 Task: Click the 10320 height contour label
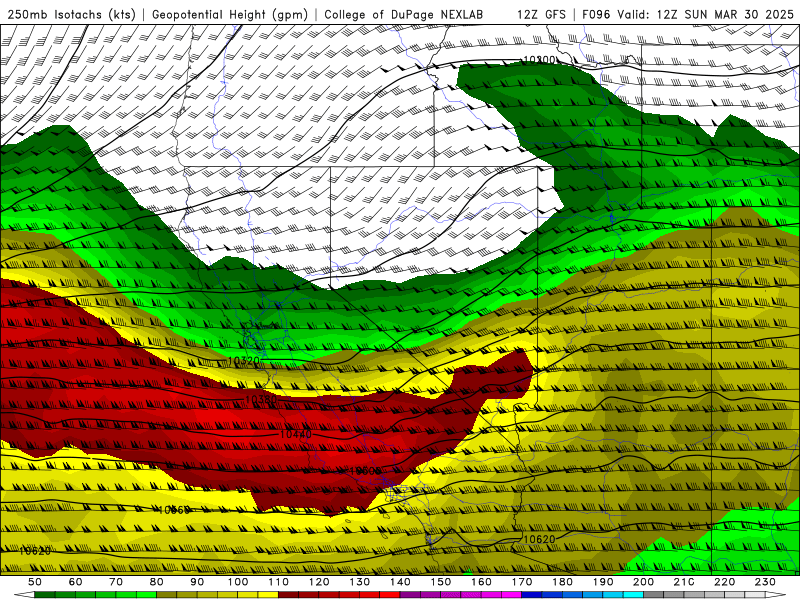pos(244,361)
